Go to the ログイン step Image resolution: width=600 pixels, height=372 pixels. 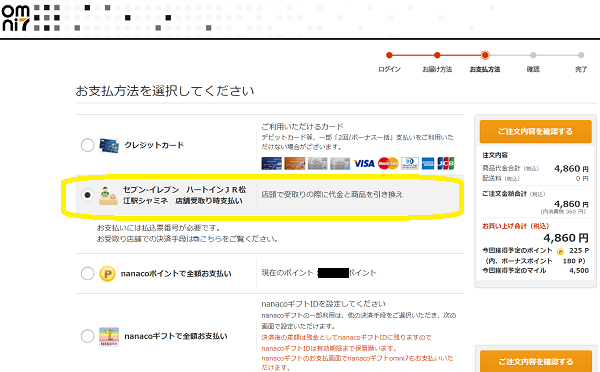tap(389, 55)
